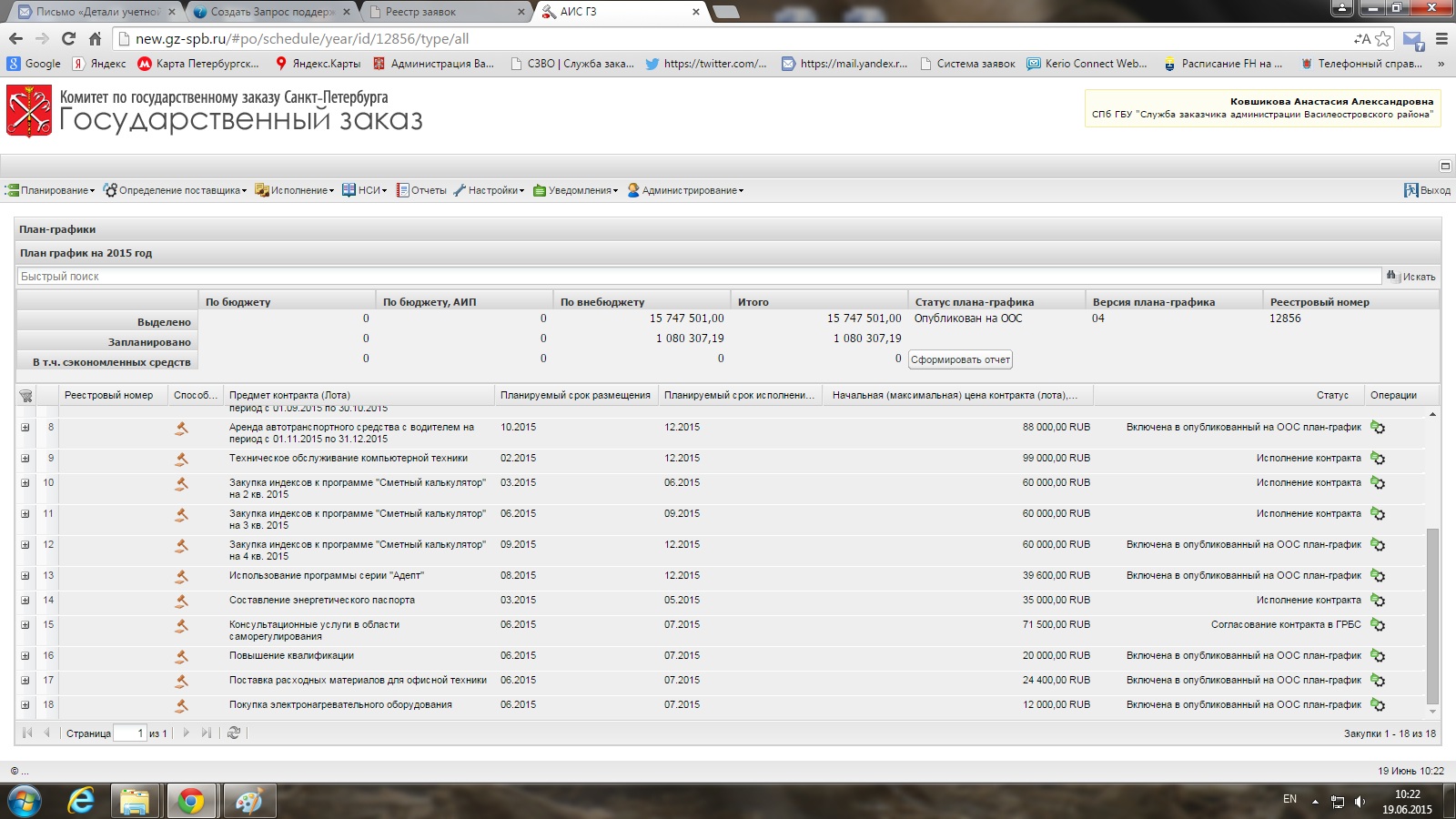The height and width of the screenshot is (819, 1456).
Task: Open operations icon for row 18
Action: point(1378,705)
